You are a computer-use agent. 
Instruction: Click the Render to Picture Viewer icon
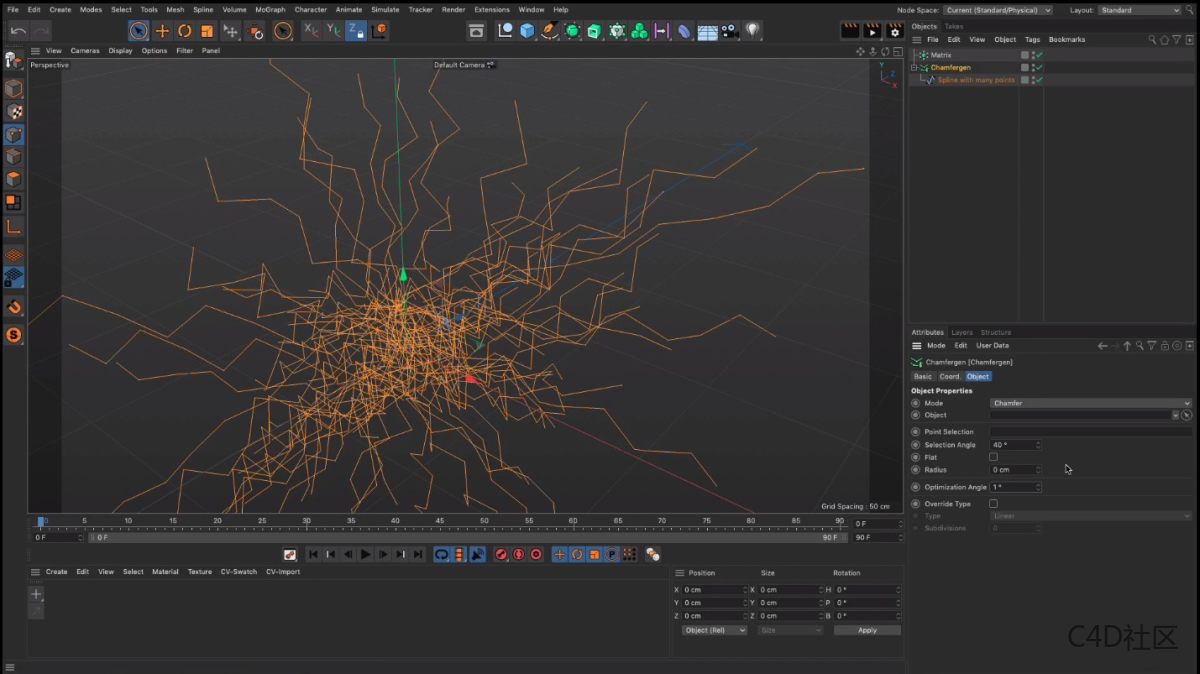pyautogui.click(x=872, y=30)
